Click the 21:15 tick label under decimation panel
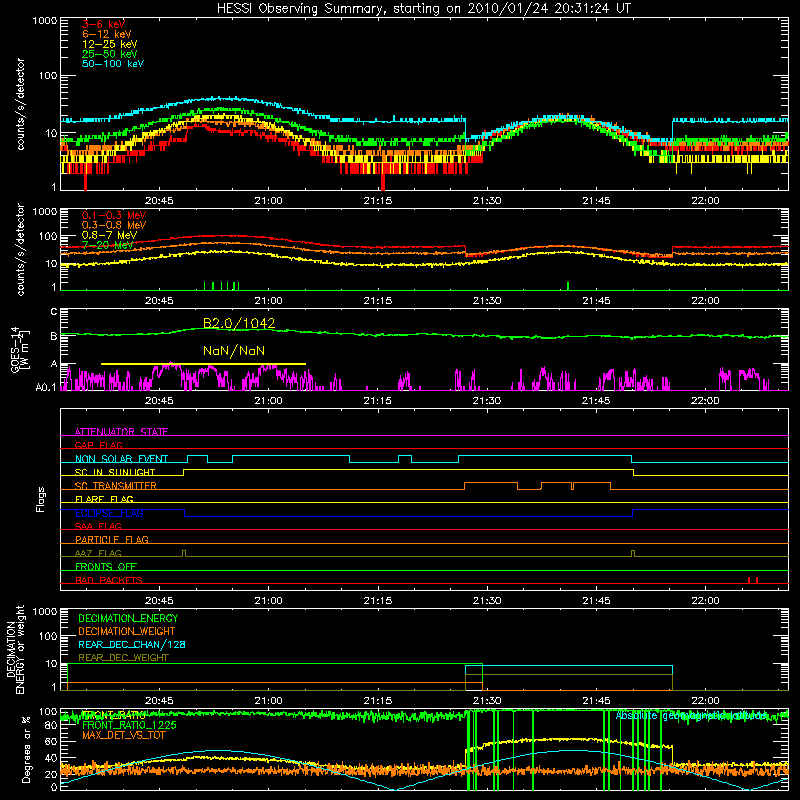The height and width of the screenshot is (800, 800). click(378, 701)
